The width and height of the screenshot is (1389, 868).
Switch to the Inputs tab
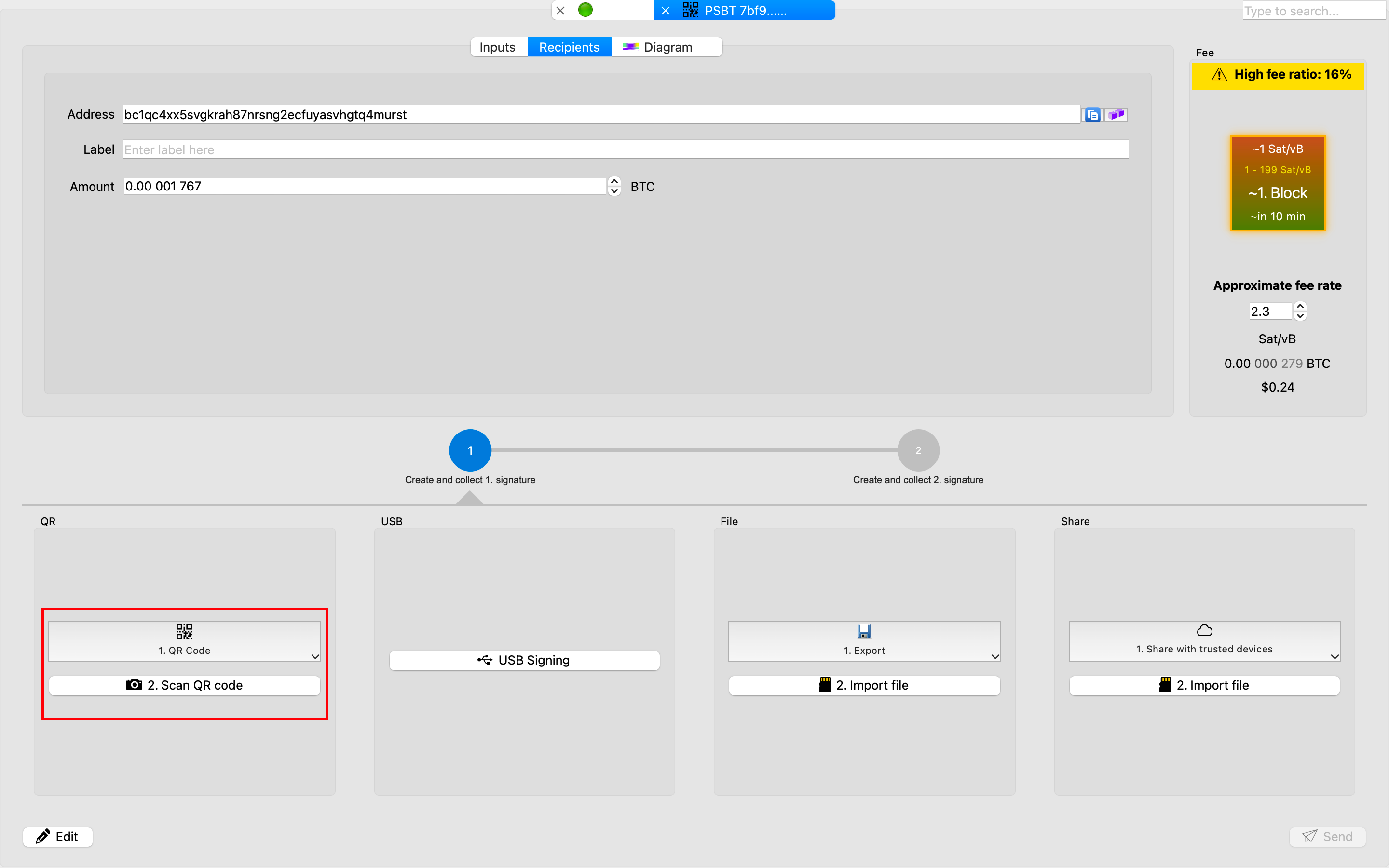(x=497, y=47)
